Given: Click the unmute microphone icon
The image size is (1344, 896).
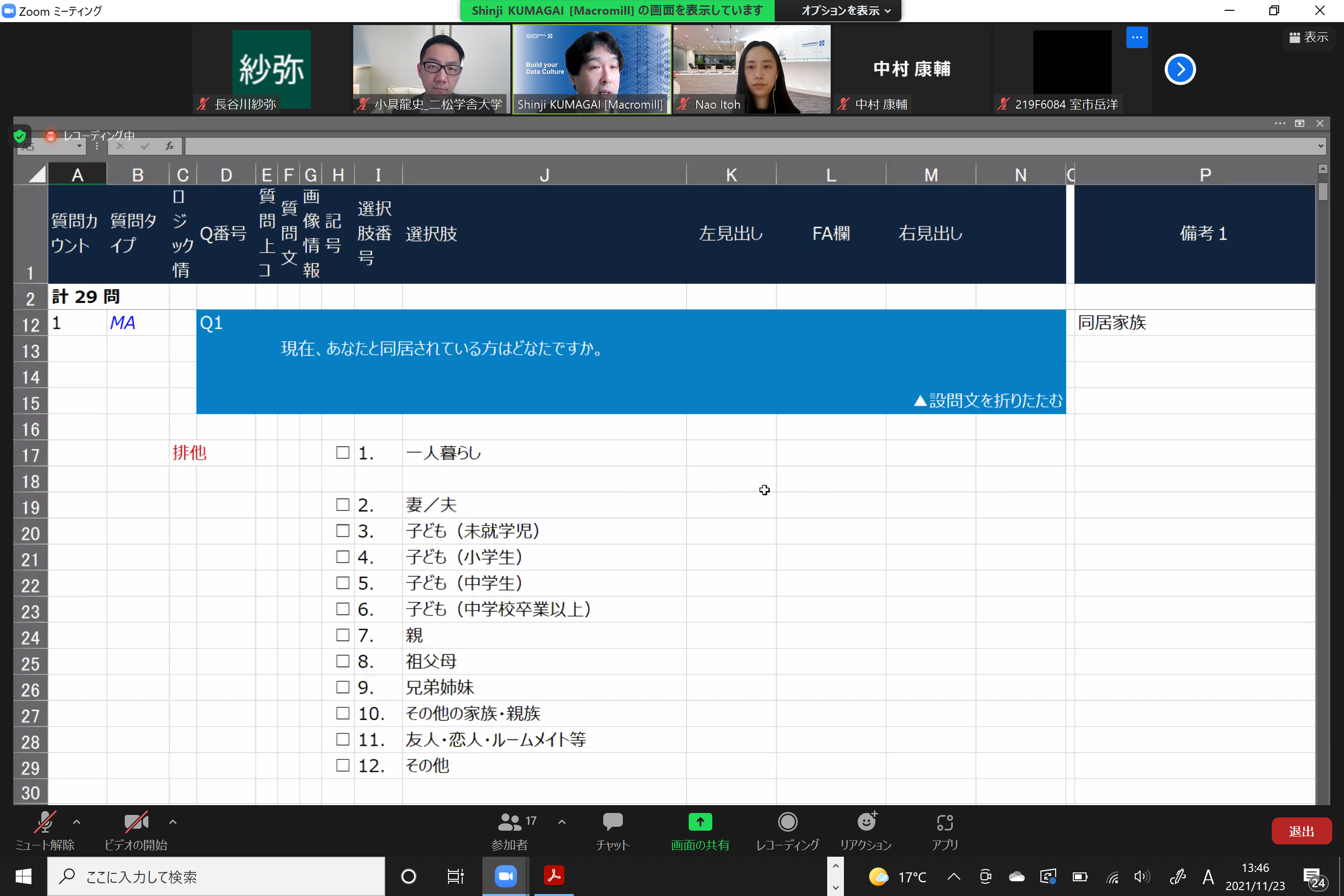Looking at the screenshot, I should point(44,822).
